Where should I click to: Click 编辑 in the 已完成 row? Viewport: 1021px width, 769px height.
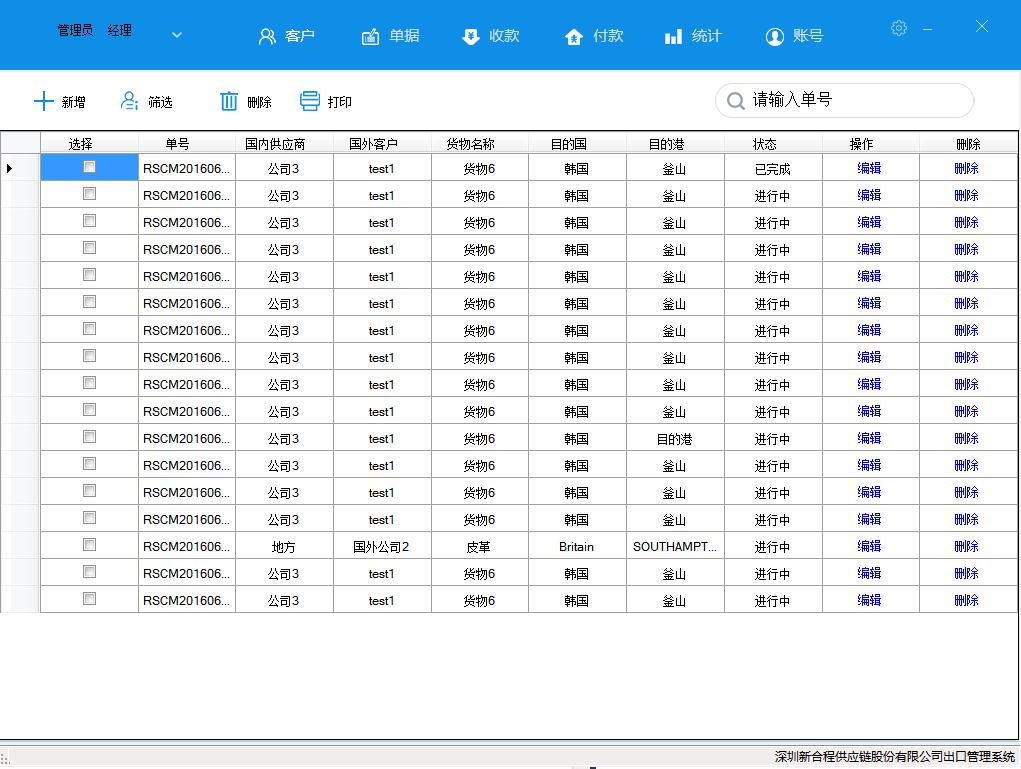tap(869, 168)
